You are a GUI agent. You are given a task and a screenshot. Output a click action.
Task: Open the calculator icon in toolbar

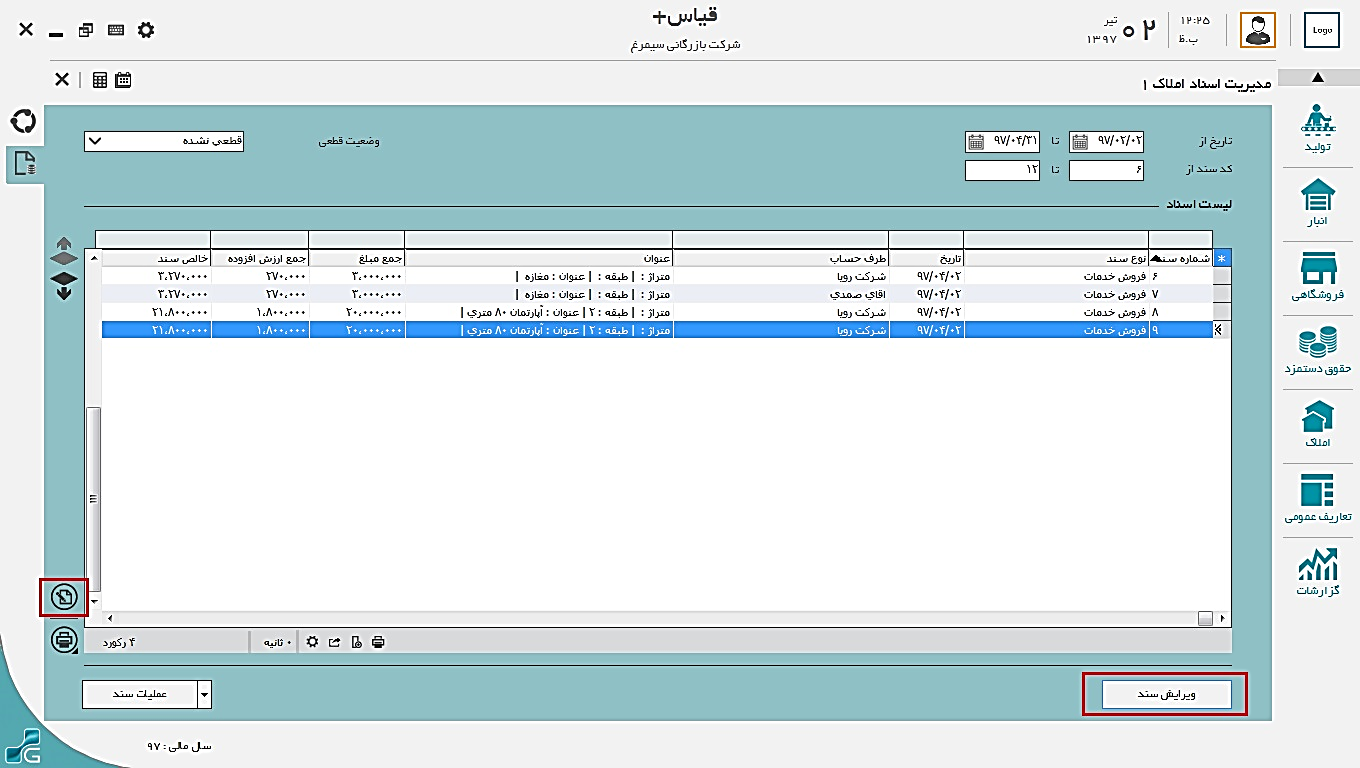(100, 80)
